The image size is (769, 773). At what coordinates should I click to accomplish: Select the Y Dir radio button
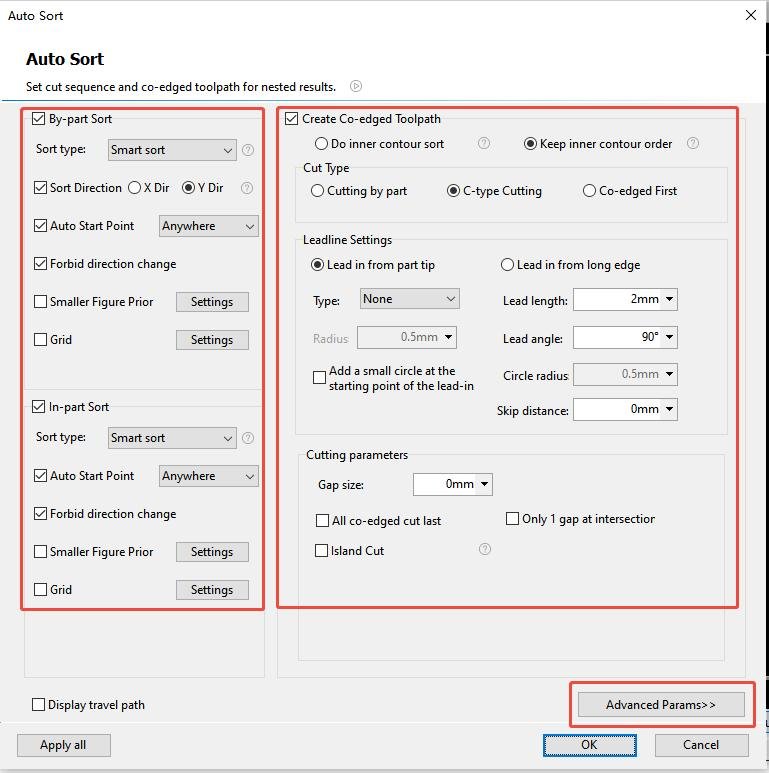click(x=188, y=188)
